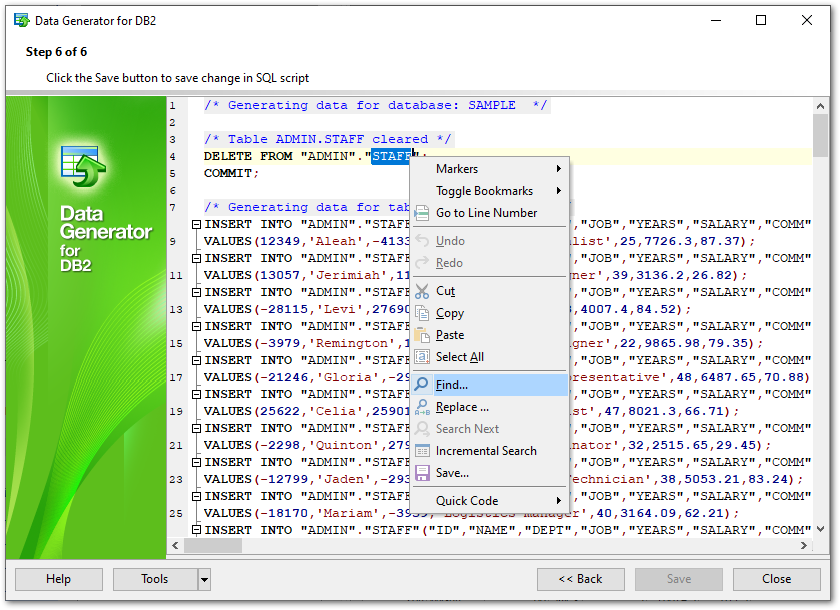This screenshot has height=610, width=840.
Task: Choose Replace ... from context menu
Action: tap(489, 407)
